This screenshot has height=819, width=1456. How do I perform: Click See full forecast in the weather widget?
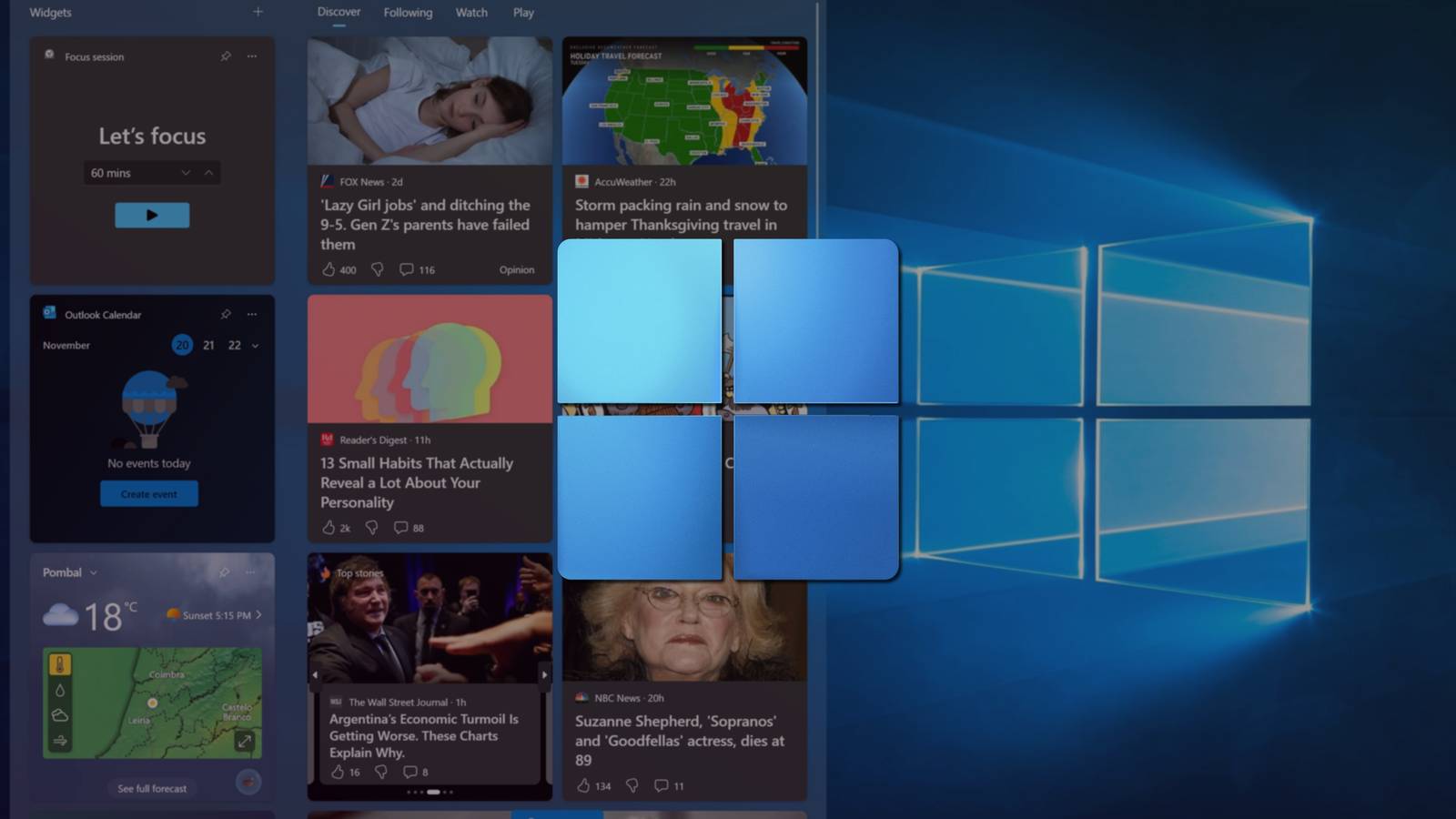click(152, 788)
